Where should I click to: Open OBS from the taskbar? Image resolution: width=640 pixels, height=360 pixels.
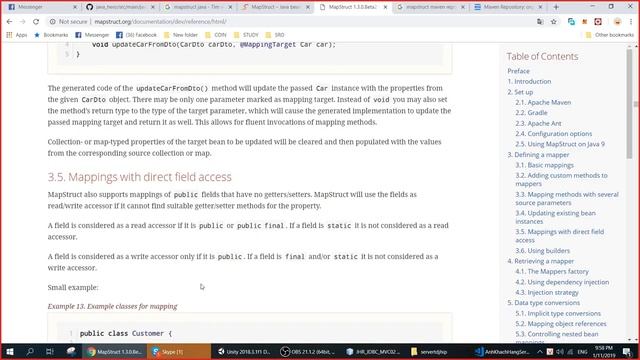point(308,351)
